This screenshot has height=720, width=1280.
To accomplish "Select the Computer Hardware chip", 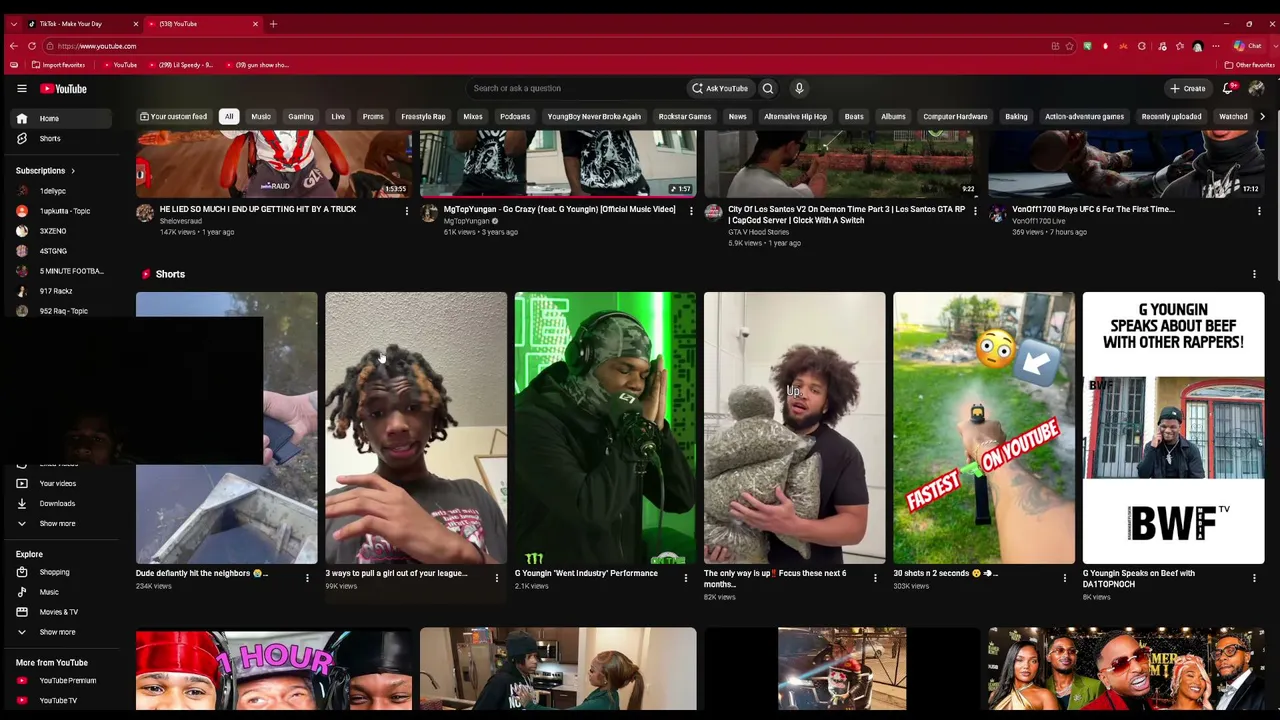I will (955, 117).
